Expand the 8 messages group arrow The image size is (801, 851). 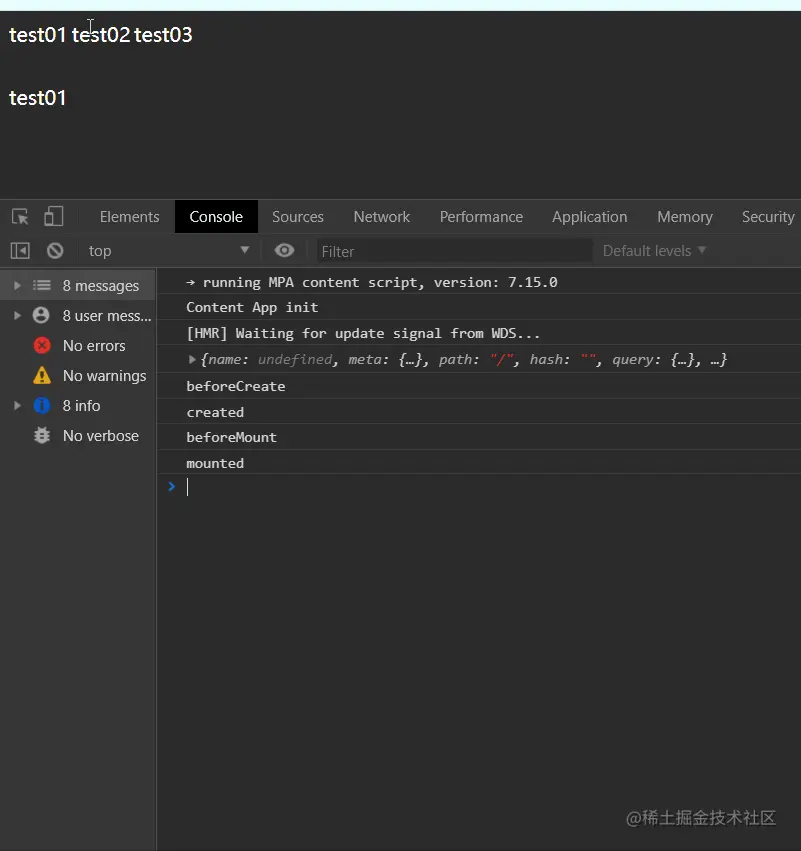coord(17,285)
